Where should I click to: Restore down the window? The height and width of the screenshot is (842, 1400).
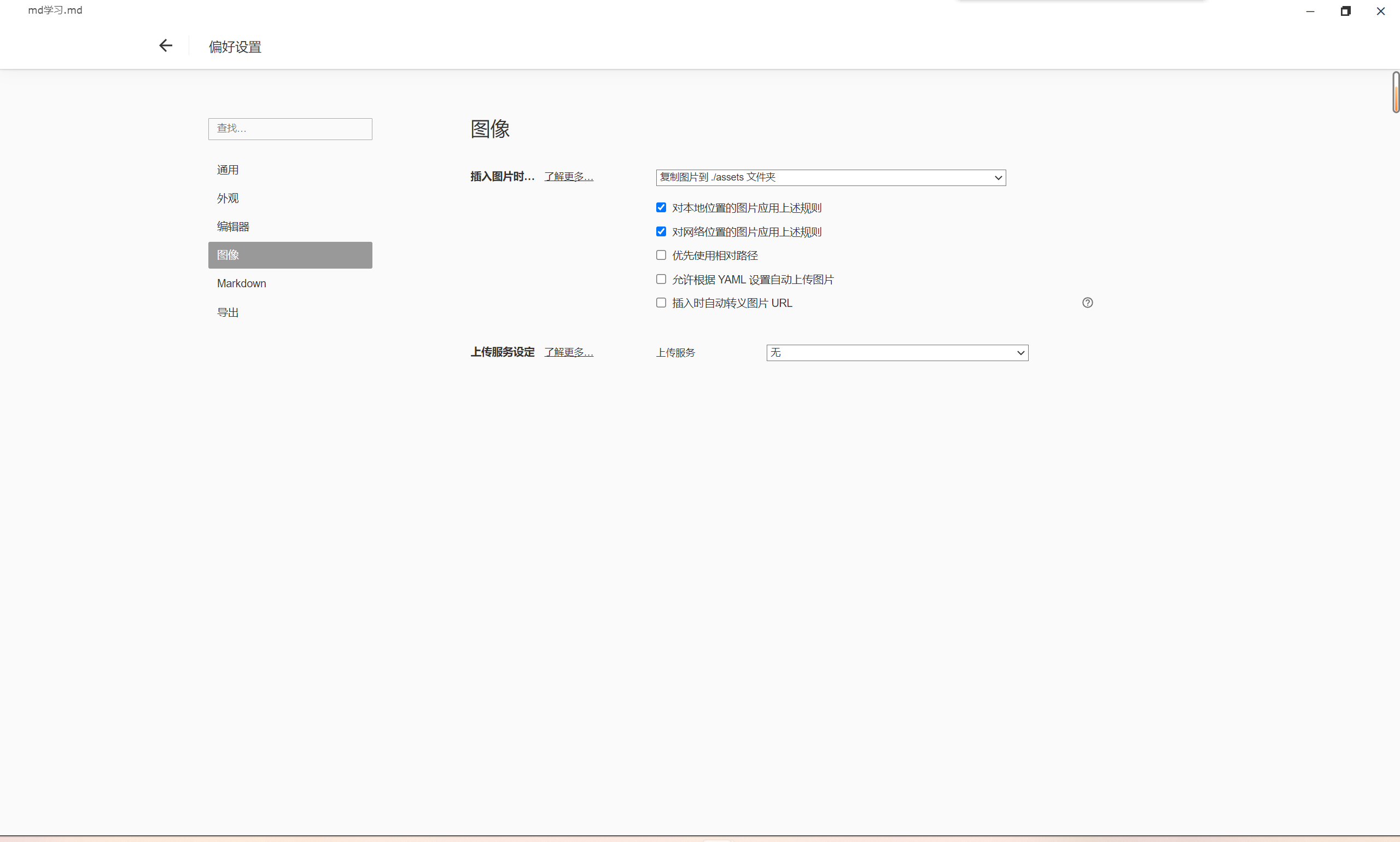1345,11
